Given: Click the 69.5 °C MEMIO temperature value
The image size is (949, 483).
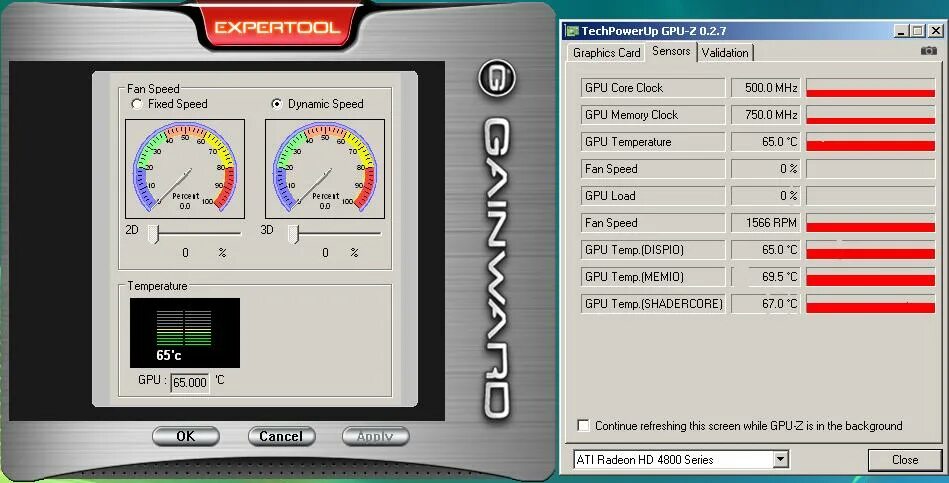Looking at the screenshot, I should coord(766,277).
